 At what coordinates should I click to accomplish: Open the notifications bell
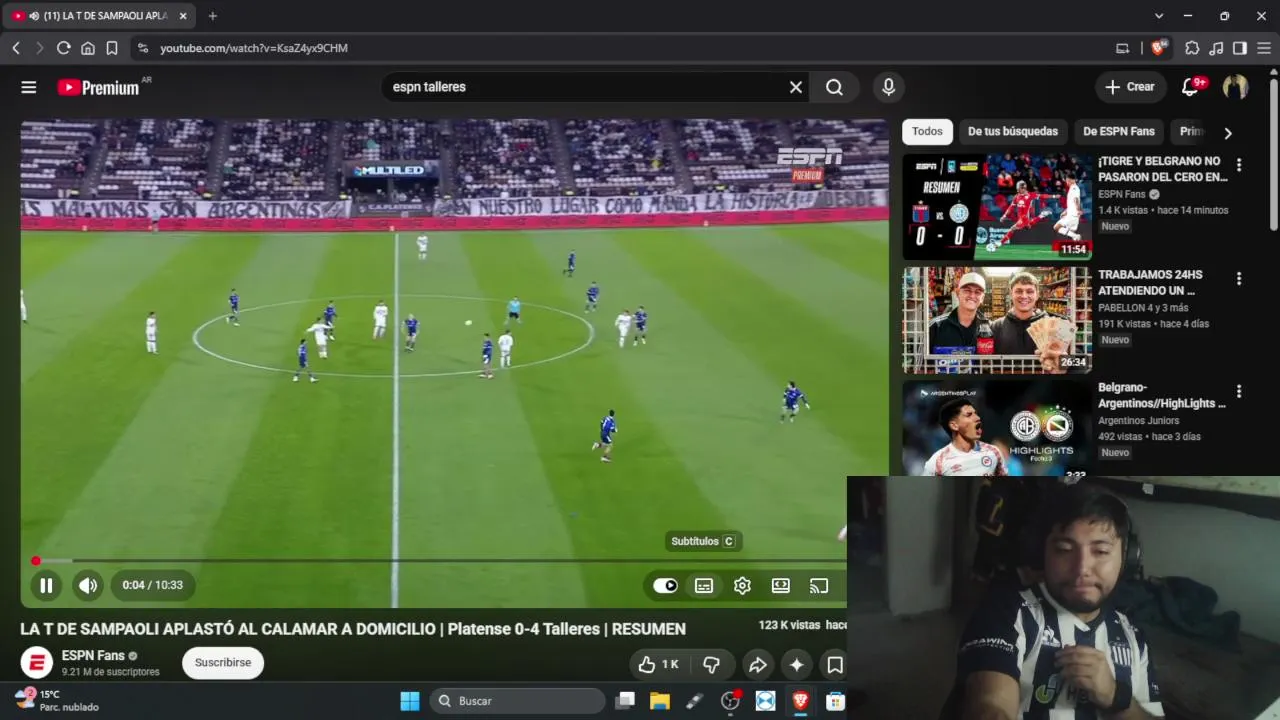click(x=1190, y=87)
